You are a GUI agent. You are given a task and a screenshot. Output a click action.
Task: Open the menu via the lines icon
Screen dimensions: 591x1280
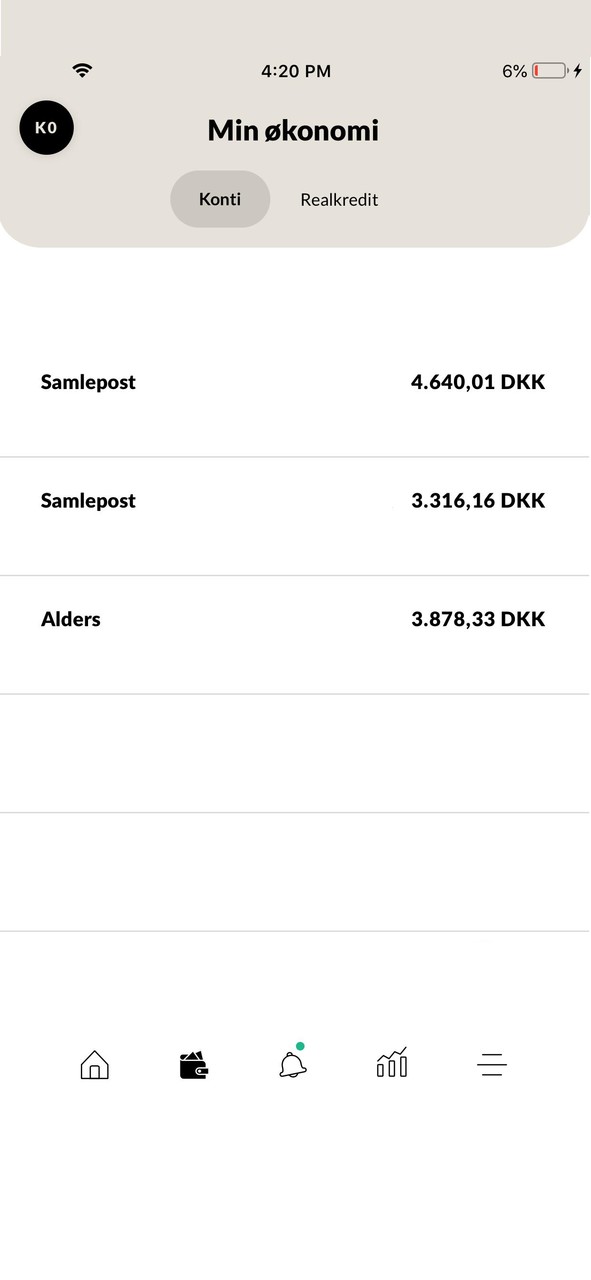491,1065
